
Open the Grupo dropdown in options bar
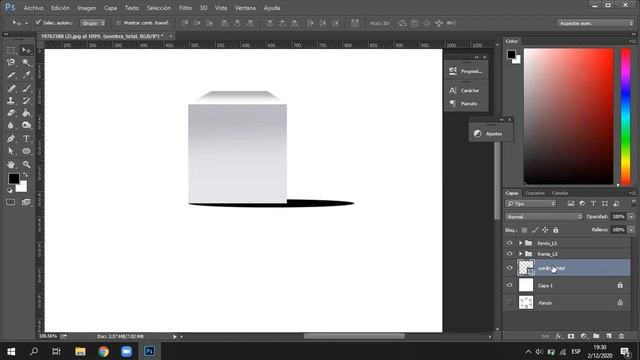tap(93, 23)
